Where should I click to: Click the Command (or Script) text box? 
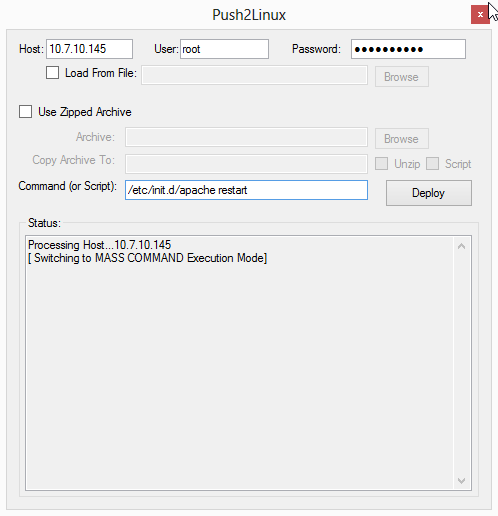[x=246, y=190]
